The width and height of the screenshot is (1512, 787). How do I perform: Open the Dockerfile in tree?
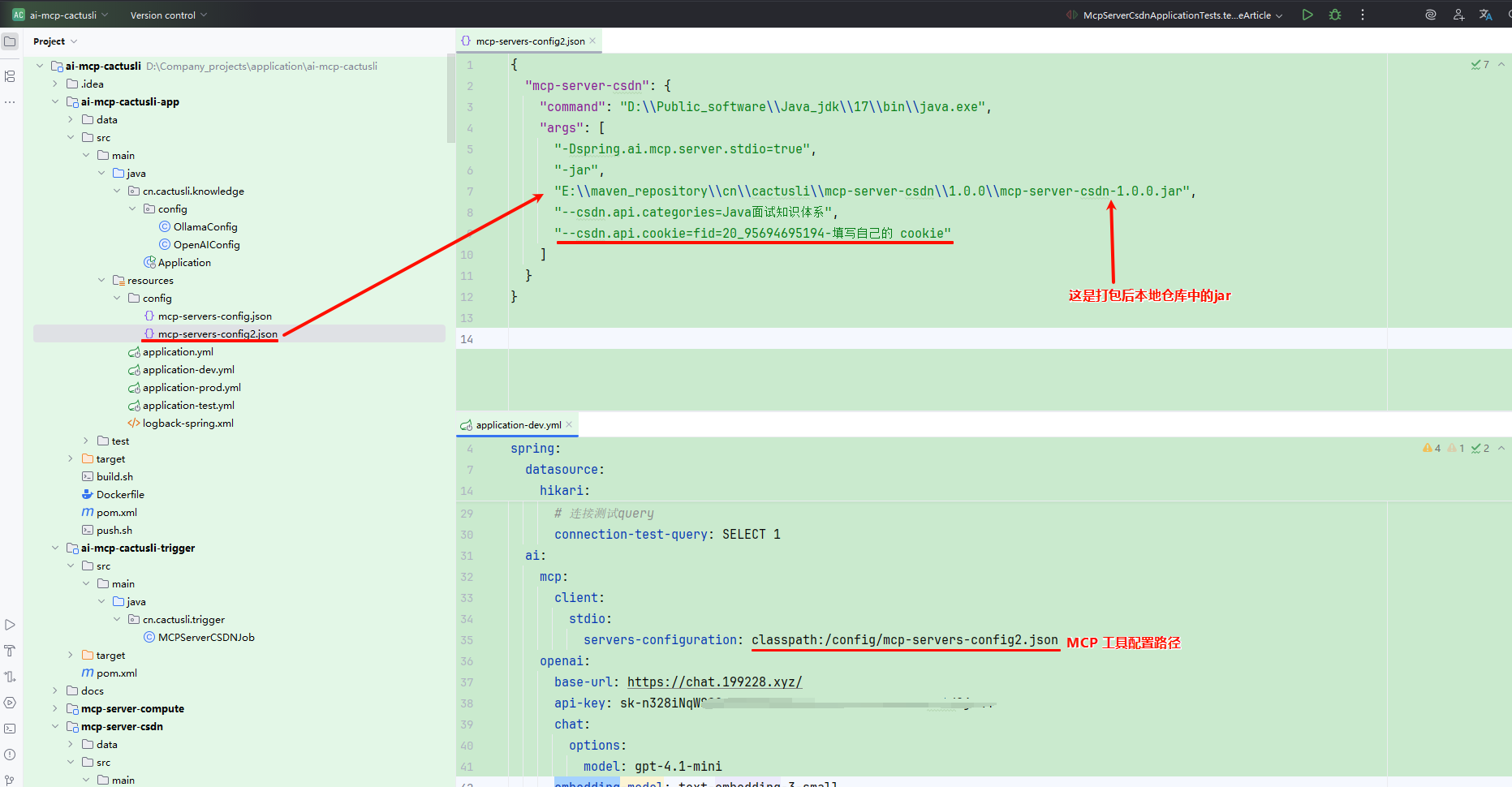pyautogui.click(x=120, y=495)
